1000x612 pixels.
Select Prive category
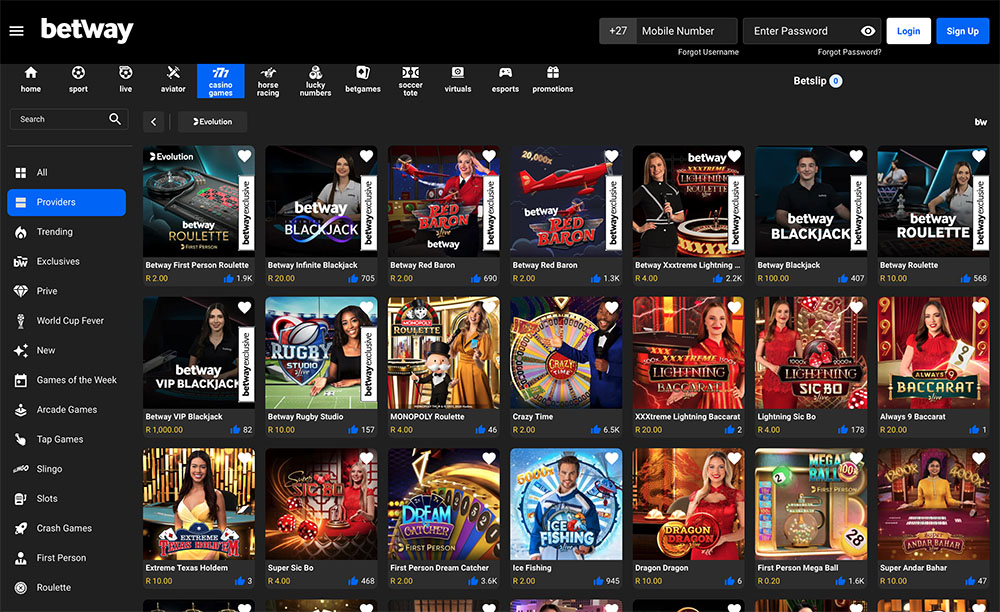click(66, 291)
